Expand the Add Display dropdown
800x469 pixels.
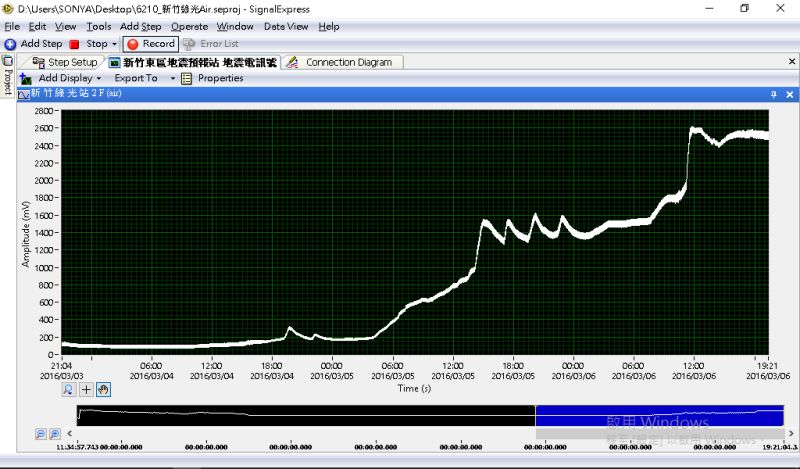[x=98, y=79]
